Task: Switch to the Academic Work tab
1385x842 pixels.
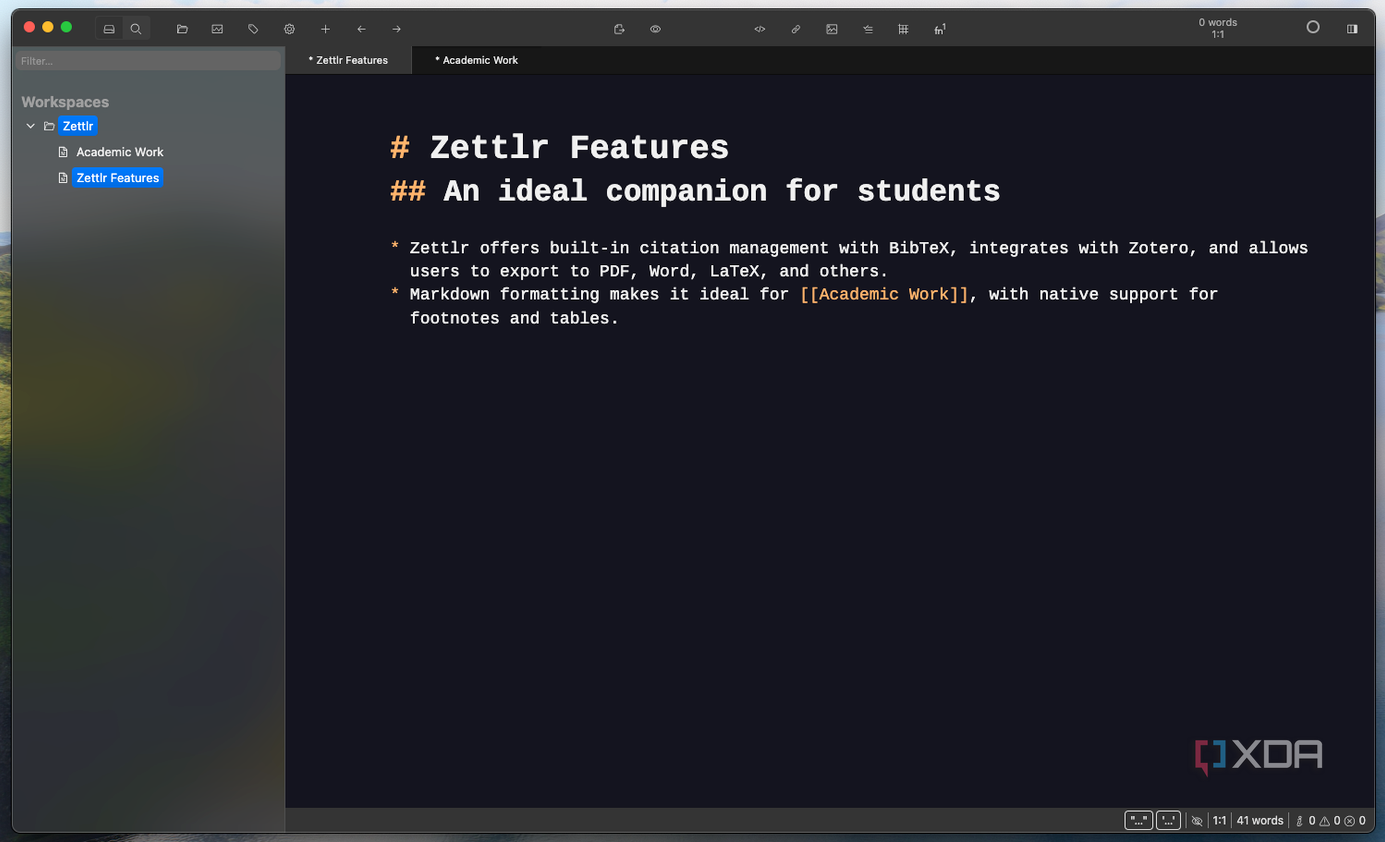Action: tap(476, 60)
